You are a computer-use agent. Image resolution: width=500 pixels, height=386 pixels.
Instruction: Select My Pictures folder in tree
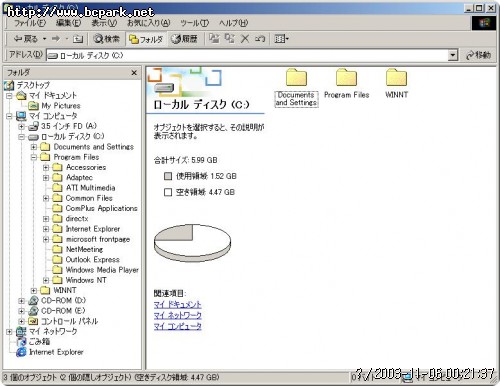point(61,106)
